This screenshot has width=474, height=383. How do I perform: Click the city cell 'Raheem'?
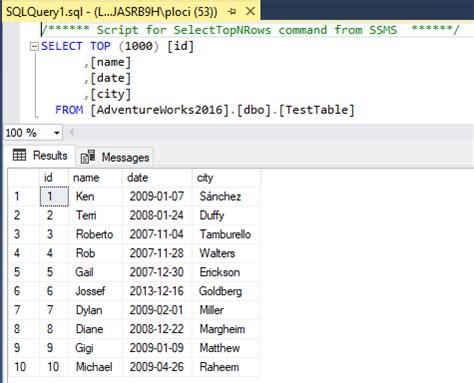(226, 367)
